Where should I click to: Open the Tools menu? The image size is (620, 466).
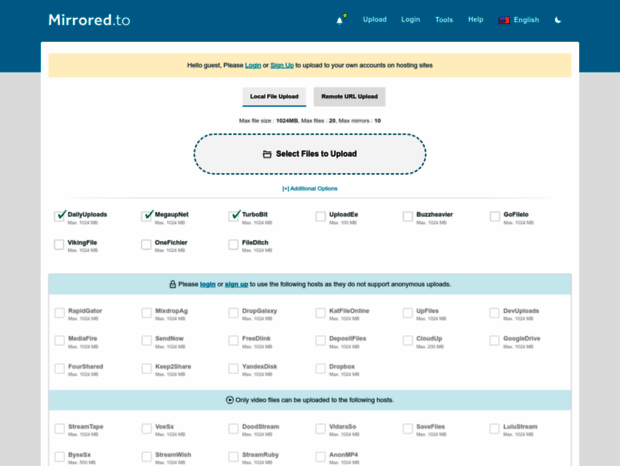(444, 20)
